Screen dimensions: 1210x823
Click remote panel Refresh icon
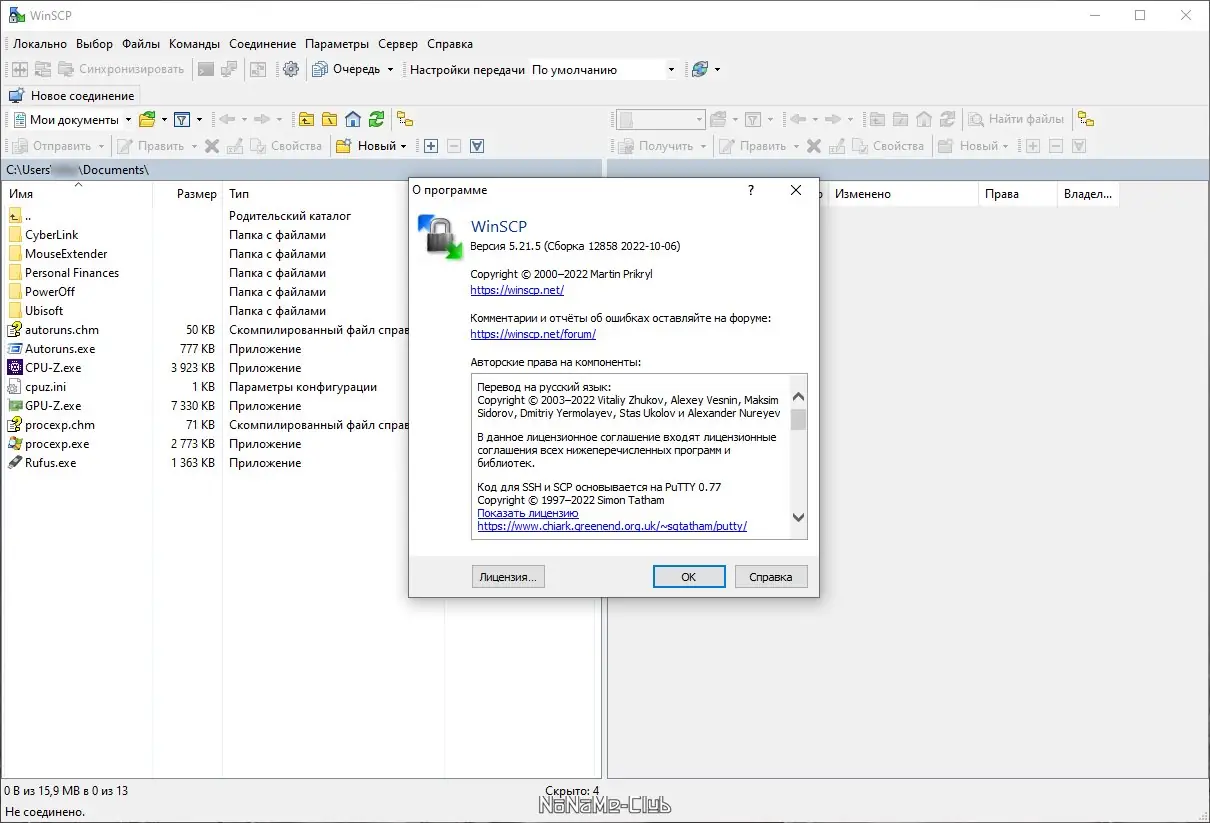947,119
